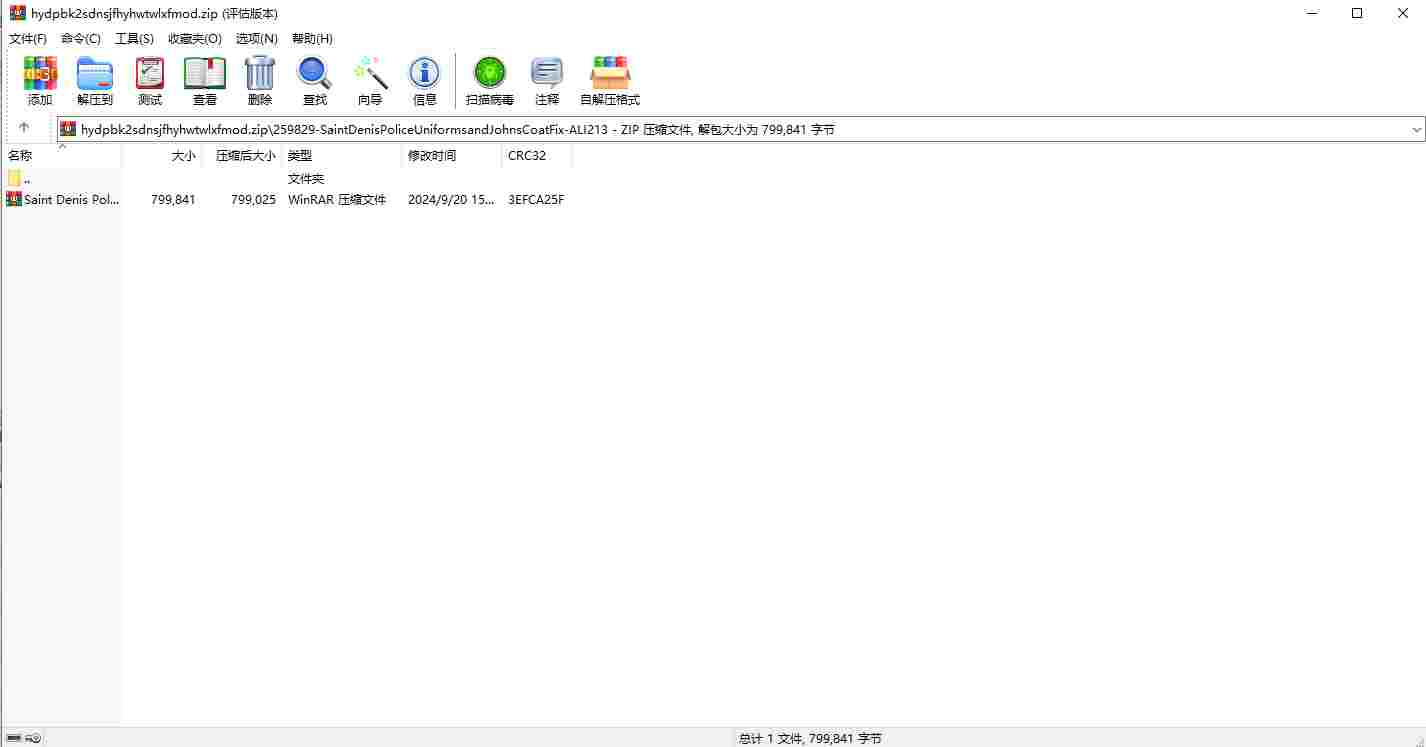Sort by 类型 column header
The image size is (1426, 747).
[x=342, y=156]
